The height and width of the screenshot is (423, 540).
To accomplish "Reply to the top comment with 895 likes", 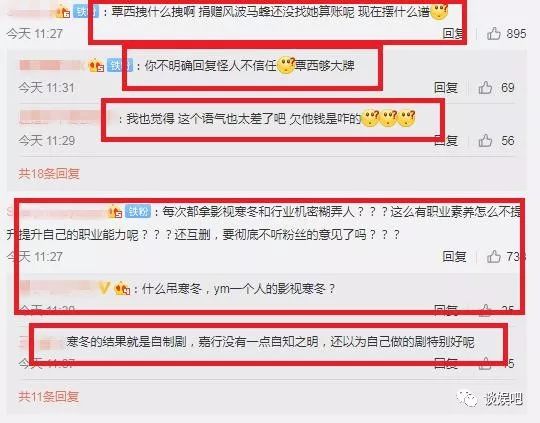I will (454, 34).
